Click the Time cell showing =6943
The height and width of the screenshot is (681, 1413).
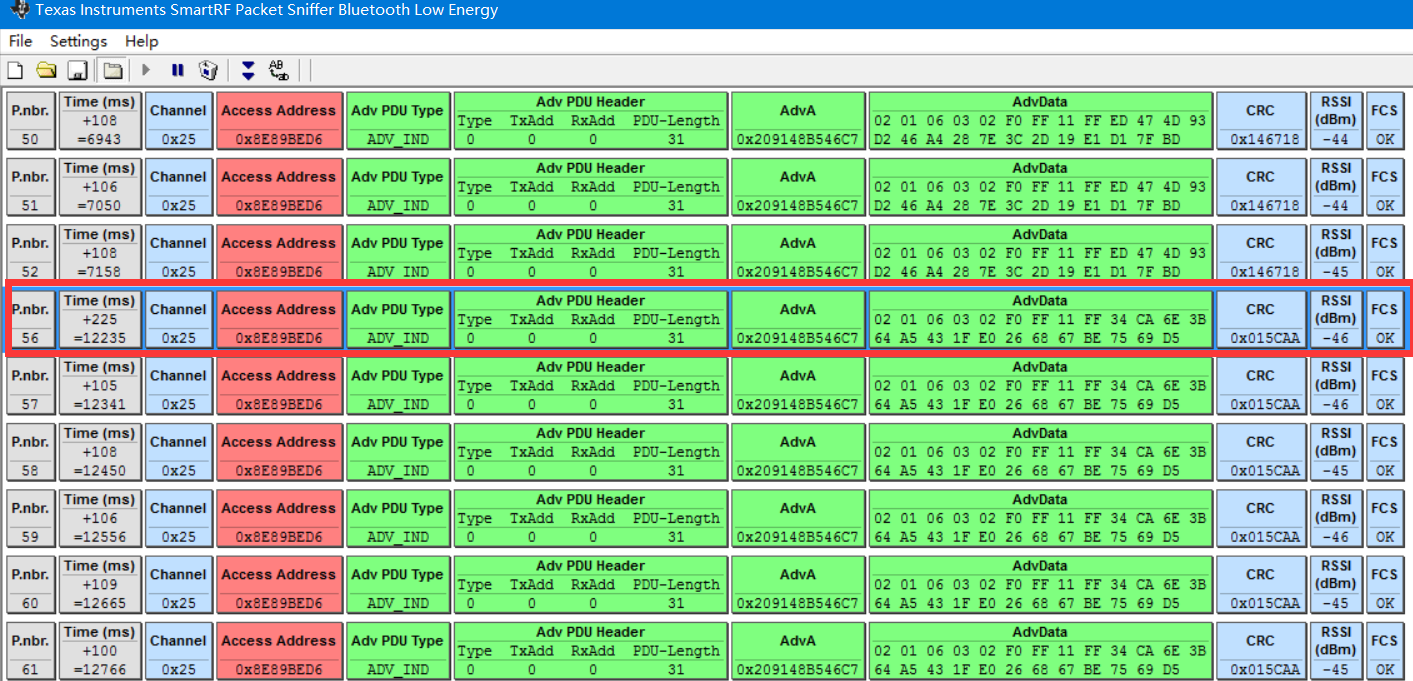point(100,120)
